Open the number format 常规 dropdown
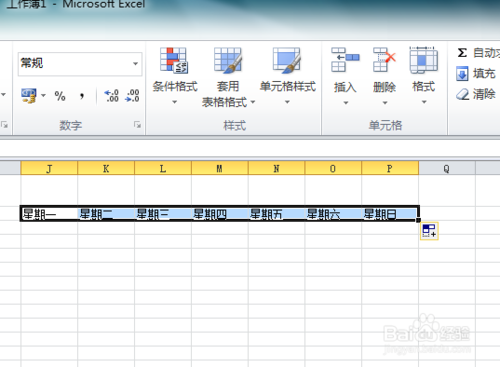This screenshot has width=500, height=367. tap(135, 63)
